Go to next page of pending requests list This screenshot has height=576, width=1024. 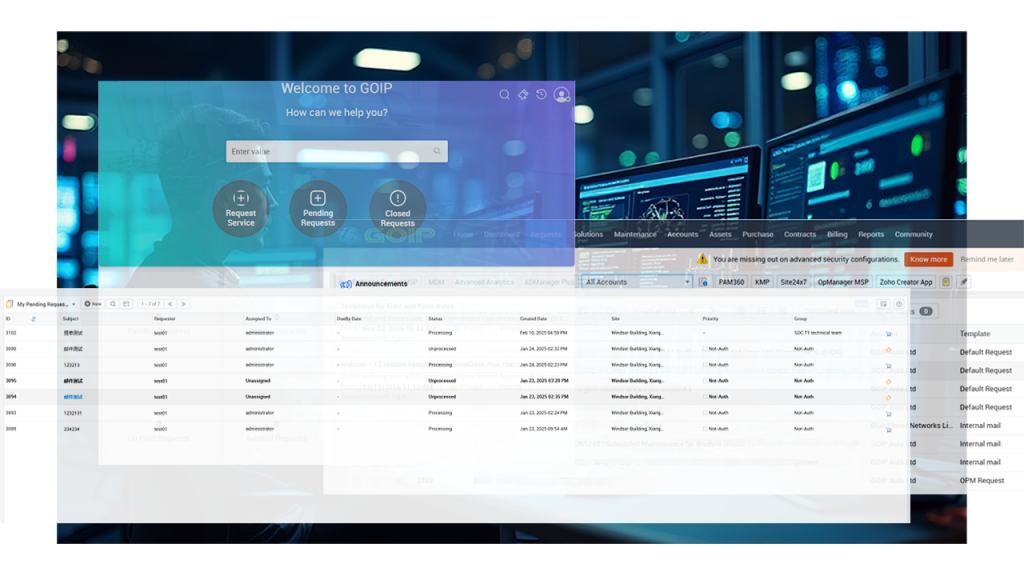183,303
